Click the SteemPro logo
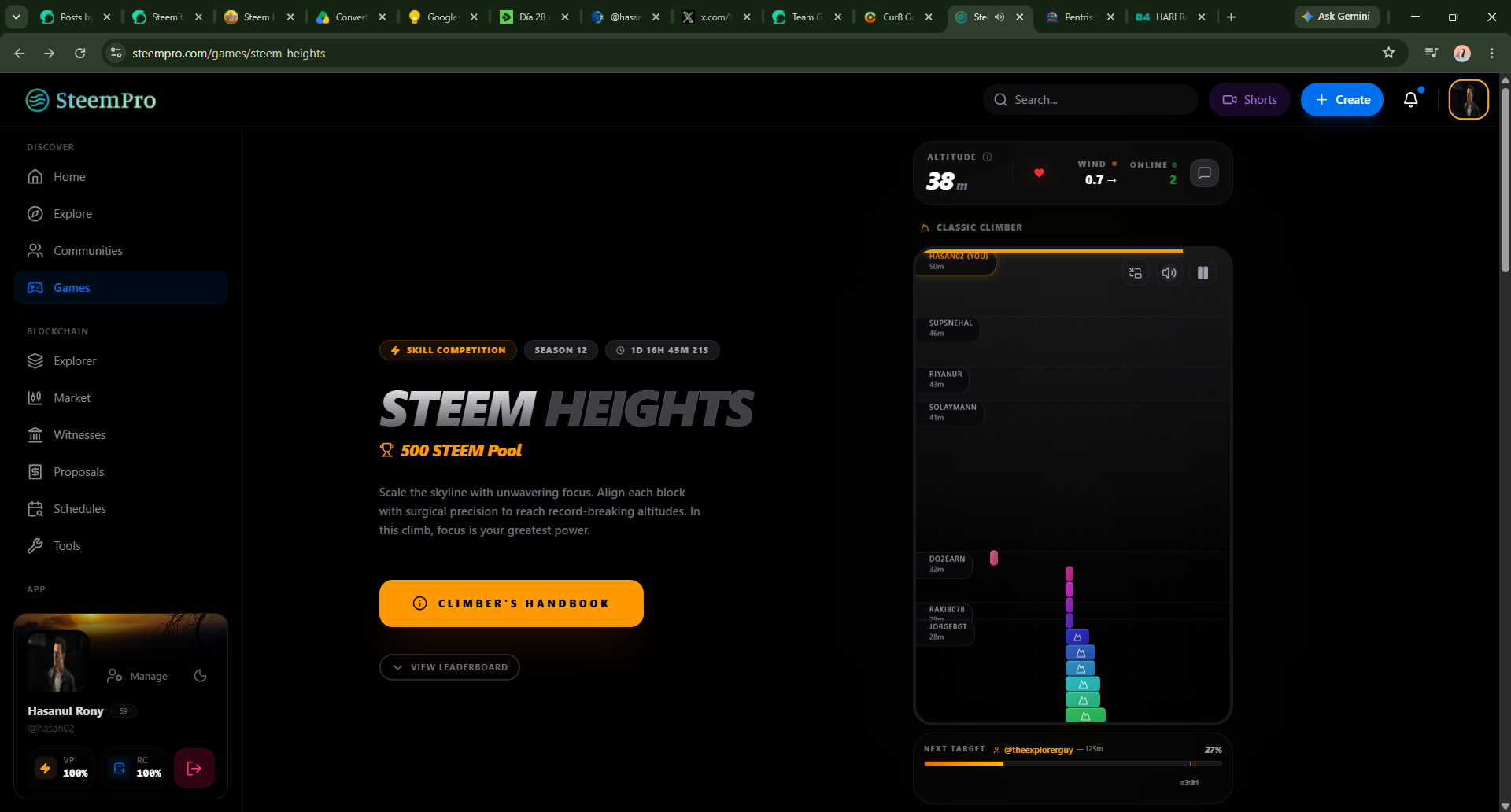This screenshot has height=812, width=1511. click(91, 100)
